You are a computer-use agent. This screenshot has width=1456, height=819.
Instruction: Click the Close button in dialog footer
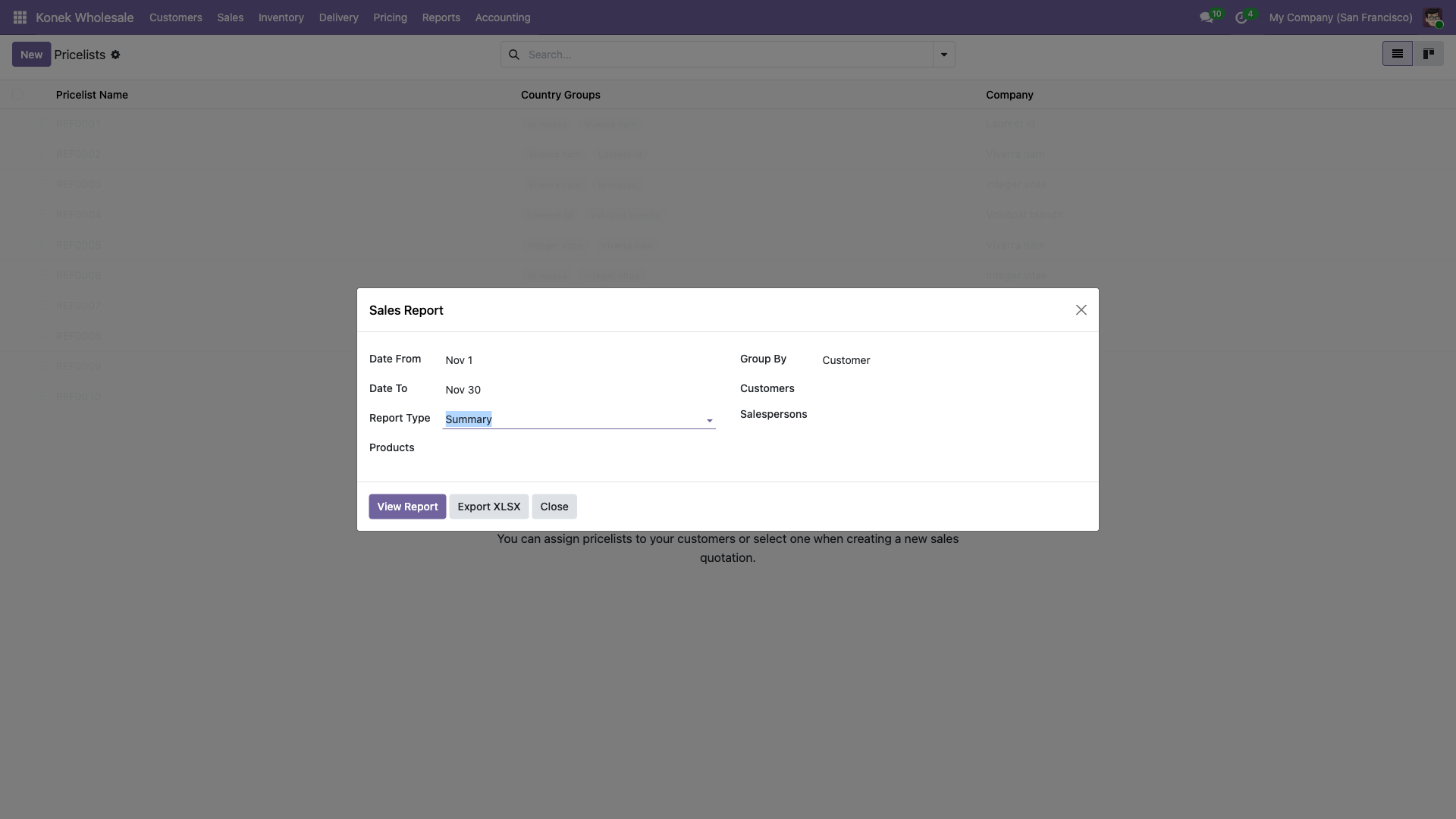554,507
